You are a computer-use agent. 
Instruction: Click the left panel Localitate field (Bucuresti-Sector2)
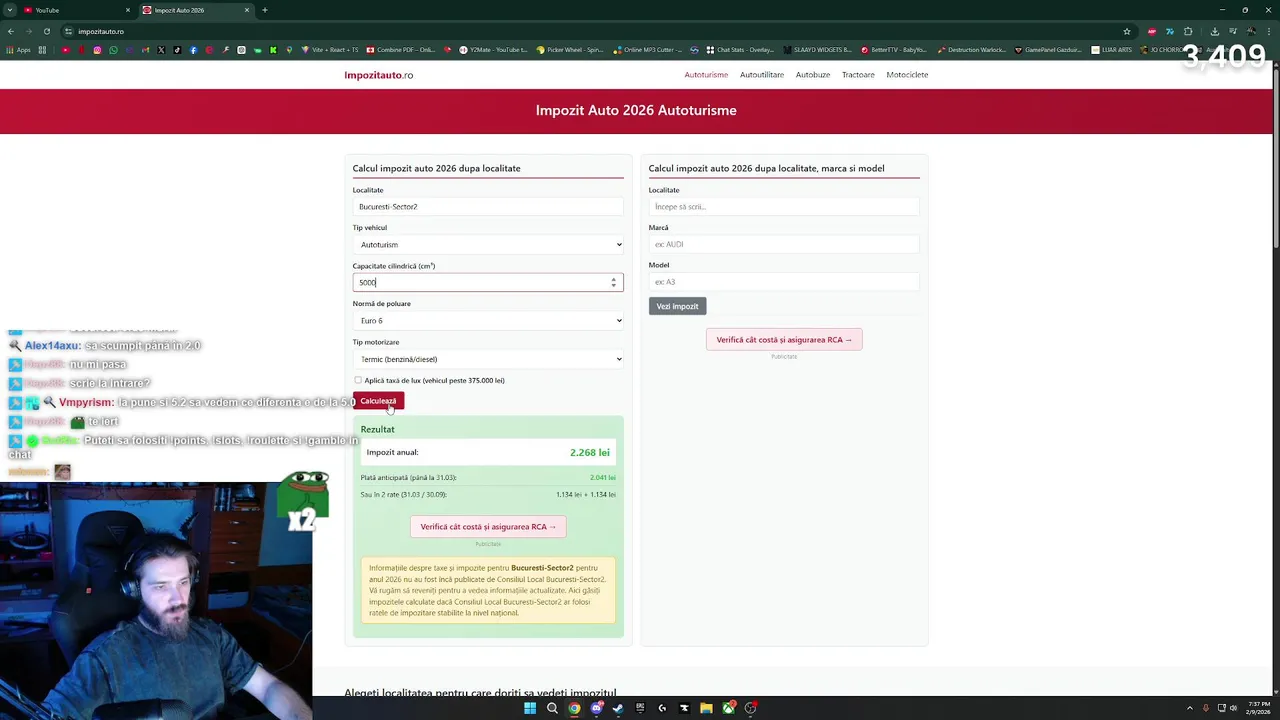(488, 207)
